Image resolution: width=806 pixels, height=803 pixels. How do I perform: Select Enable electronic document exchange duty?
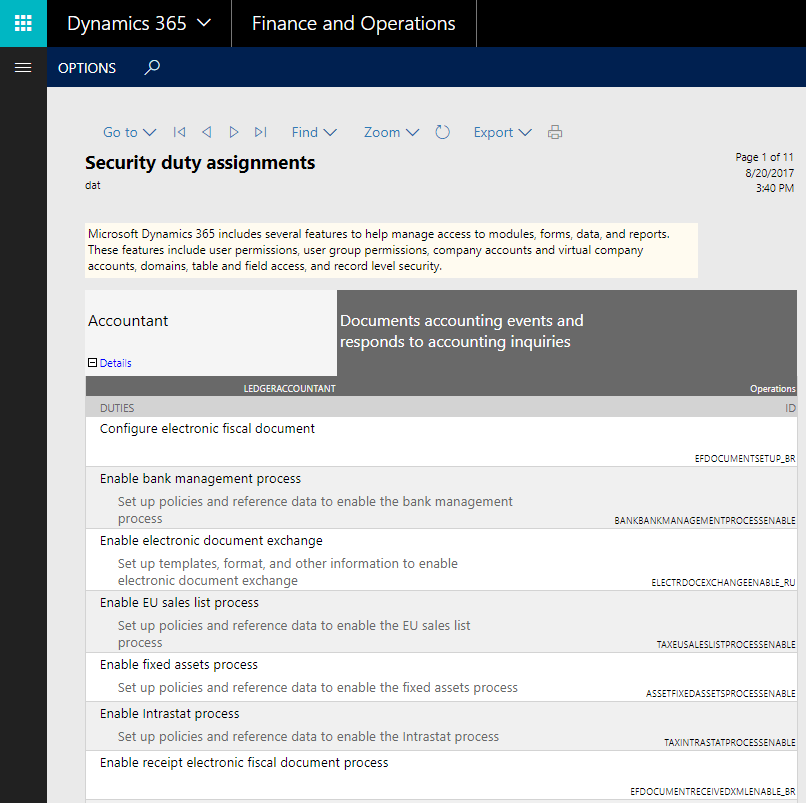pyautogui.click(x=211, y=541)
